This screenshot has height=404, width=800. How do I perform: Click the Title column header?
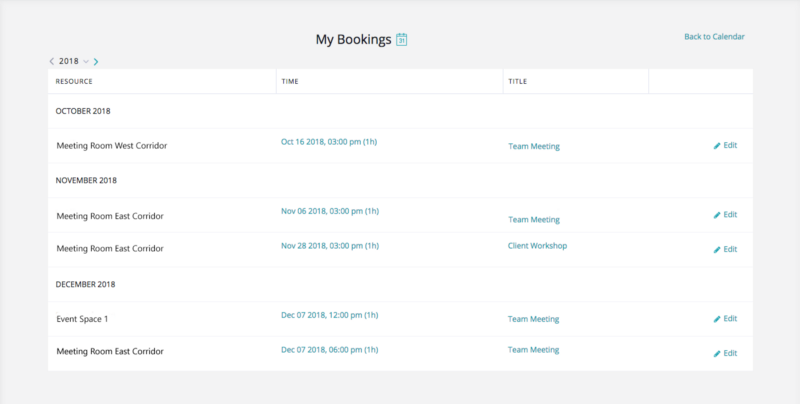517,81
